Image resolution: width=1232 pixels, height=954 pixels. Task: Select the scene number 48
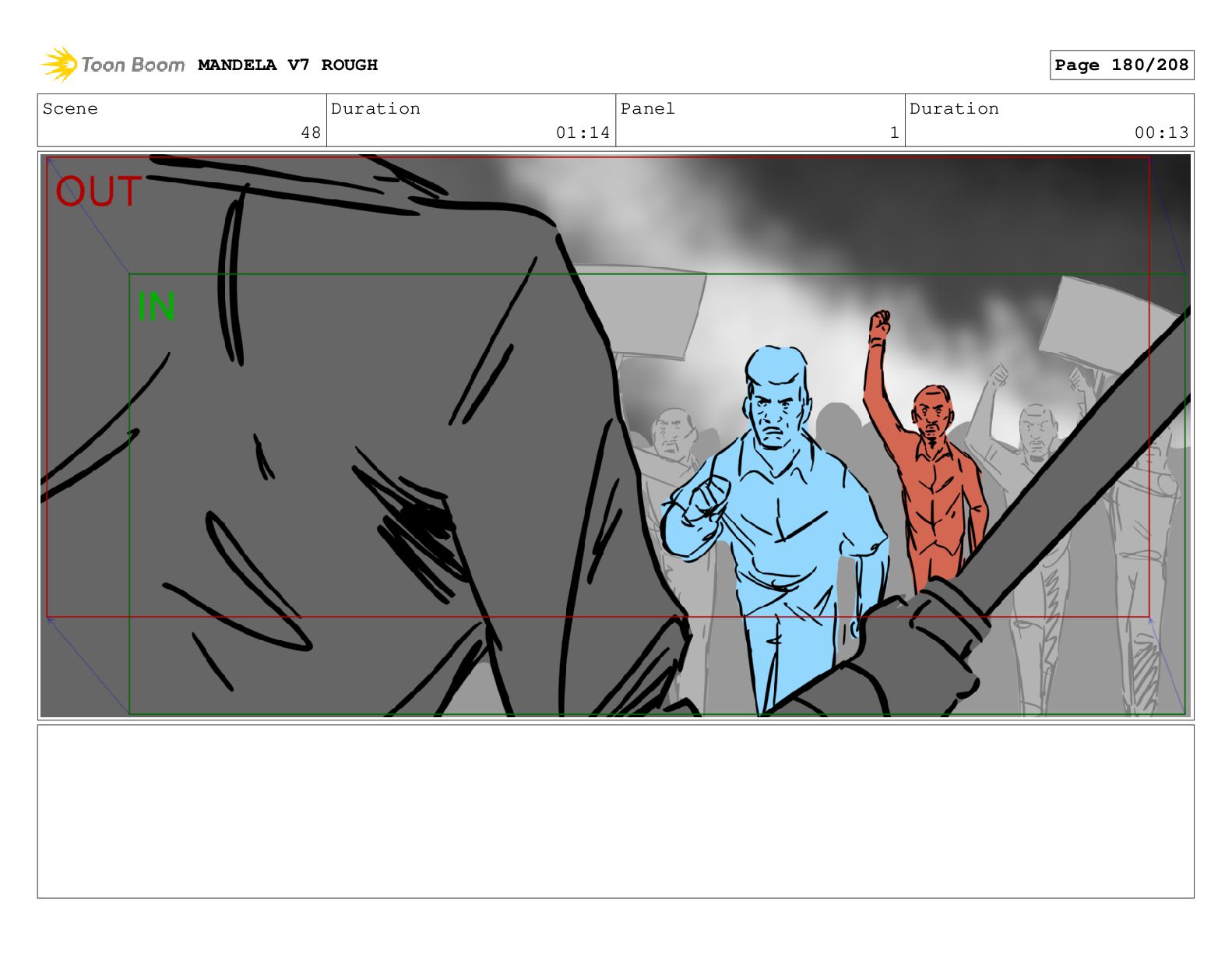(x=311, y=132)
